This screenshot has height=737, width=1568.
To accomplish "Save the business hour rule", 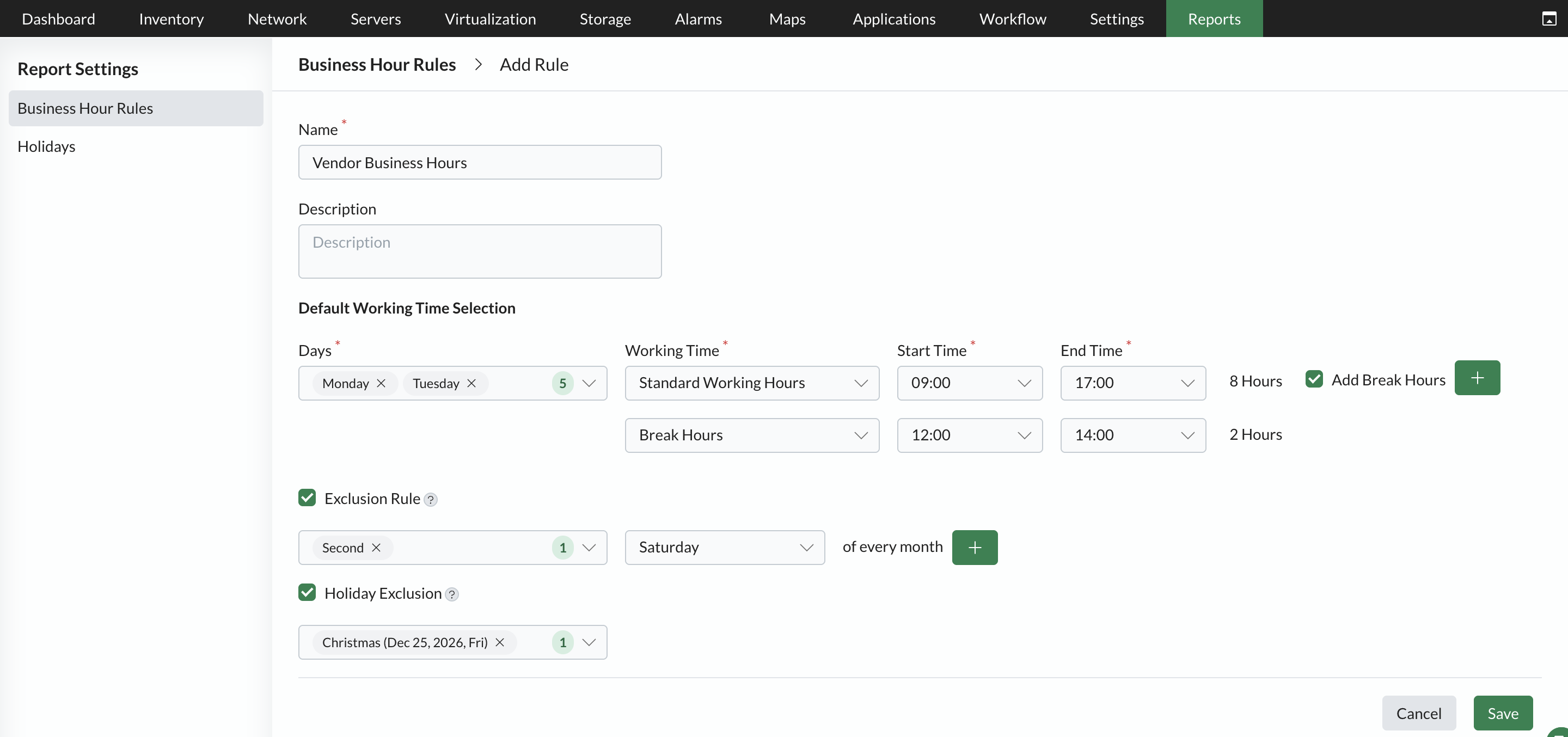I will point(1503,713).
